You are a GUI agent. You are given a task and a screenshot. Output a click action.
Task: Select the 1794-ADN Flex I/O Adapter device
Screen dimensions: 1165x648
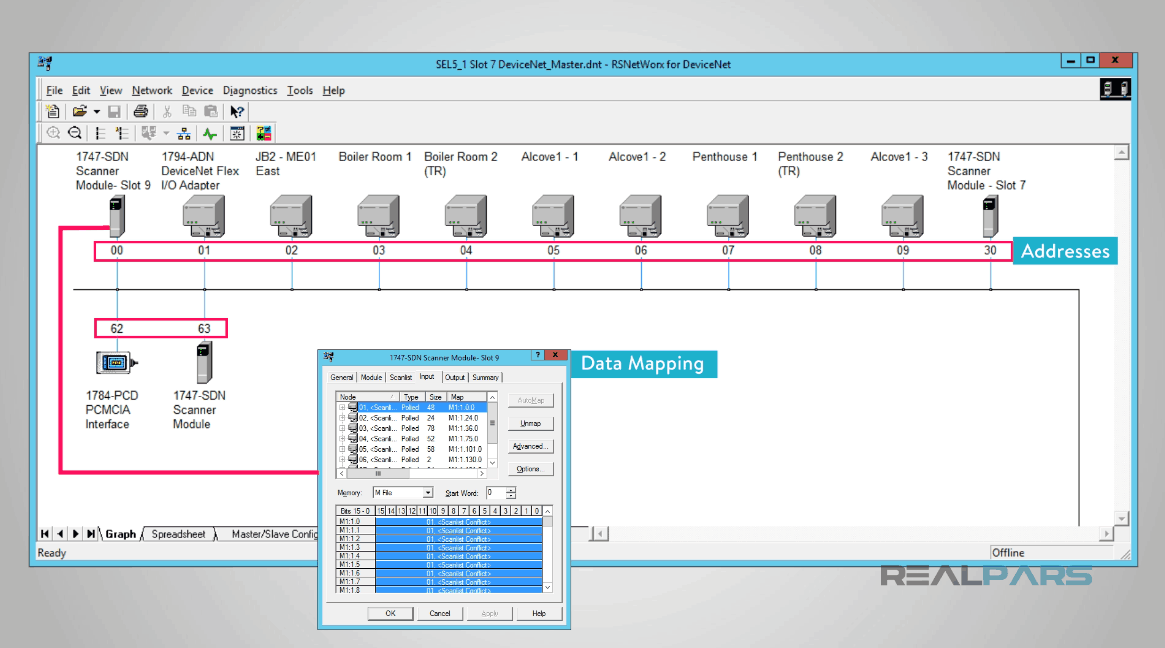204,216
